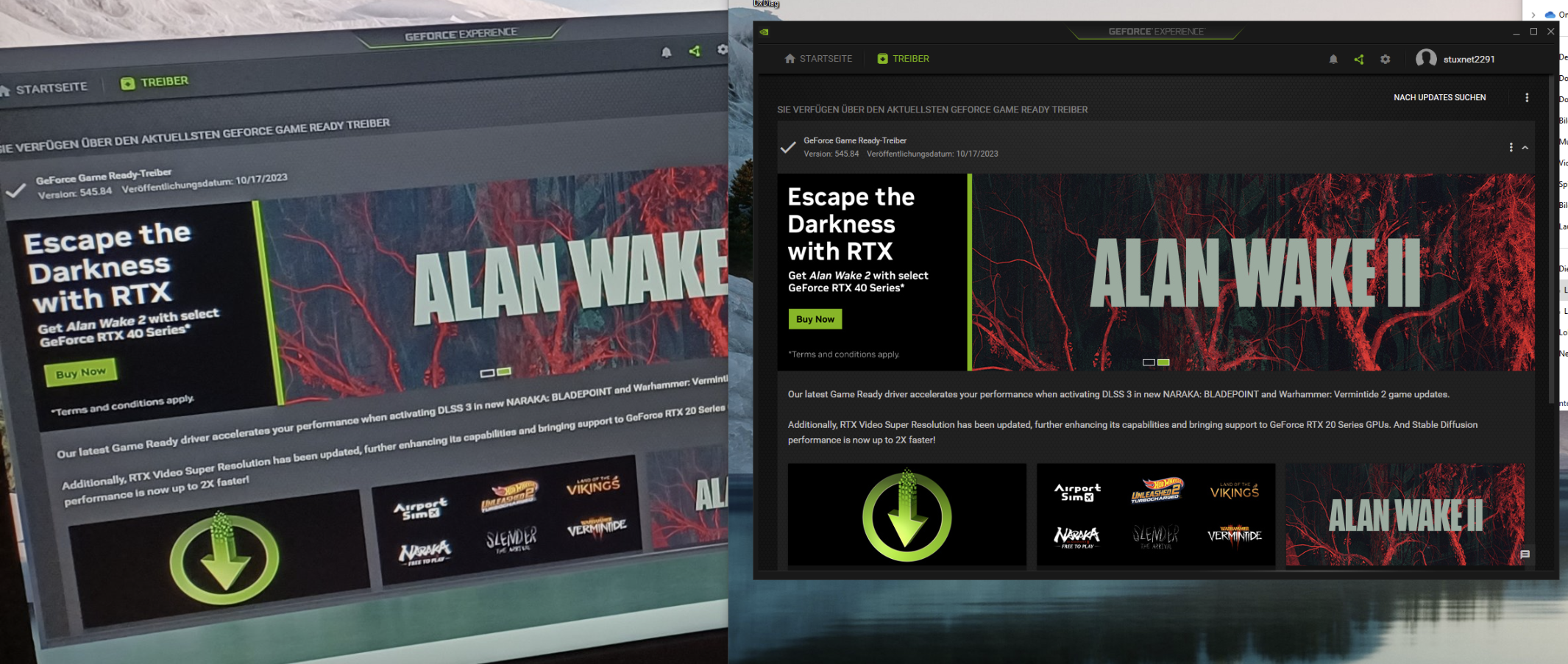The height and width of the screenshot is (664, 1568).
Task: Open driver row three-dot menu in right window
Action: pyautogui.click(x=1511, y=147)
